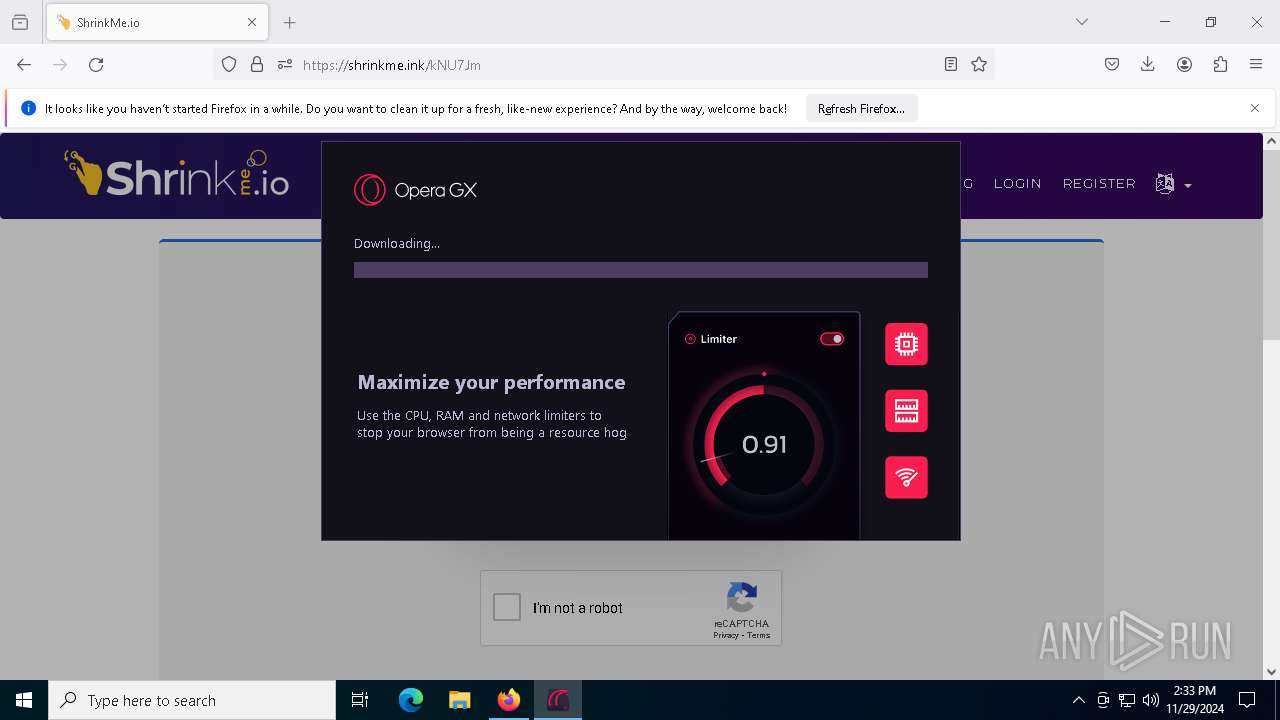Screen dimensions: 1280x720
Task: Switch to Firefox in taskbar
Action: point(509,700)
